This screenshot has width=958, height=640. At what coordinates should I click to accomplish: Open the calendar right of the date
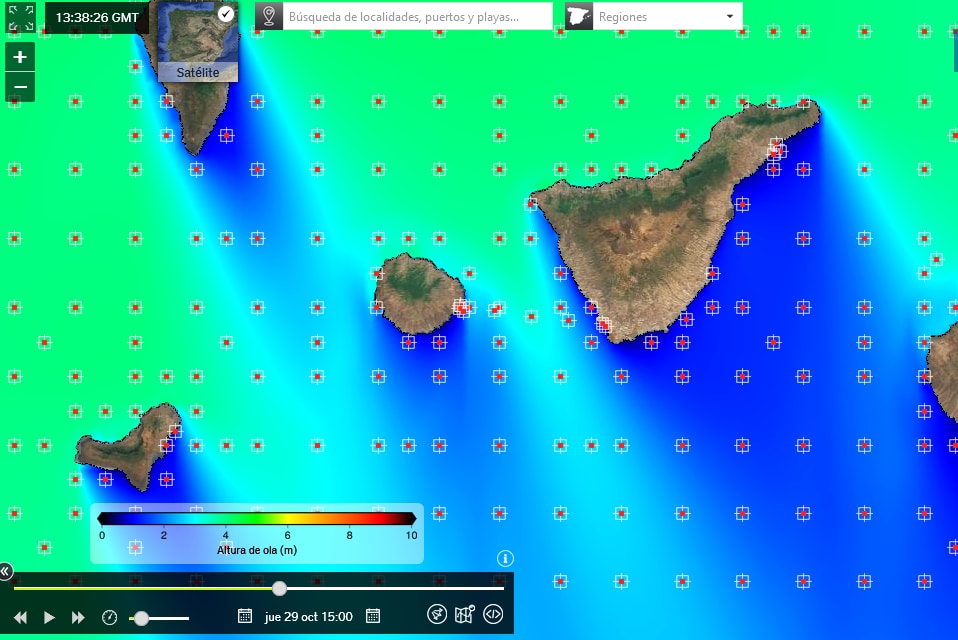(x=373, y=616)
